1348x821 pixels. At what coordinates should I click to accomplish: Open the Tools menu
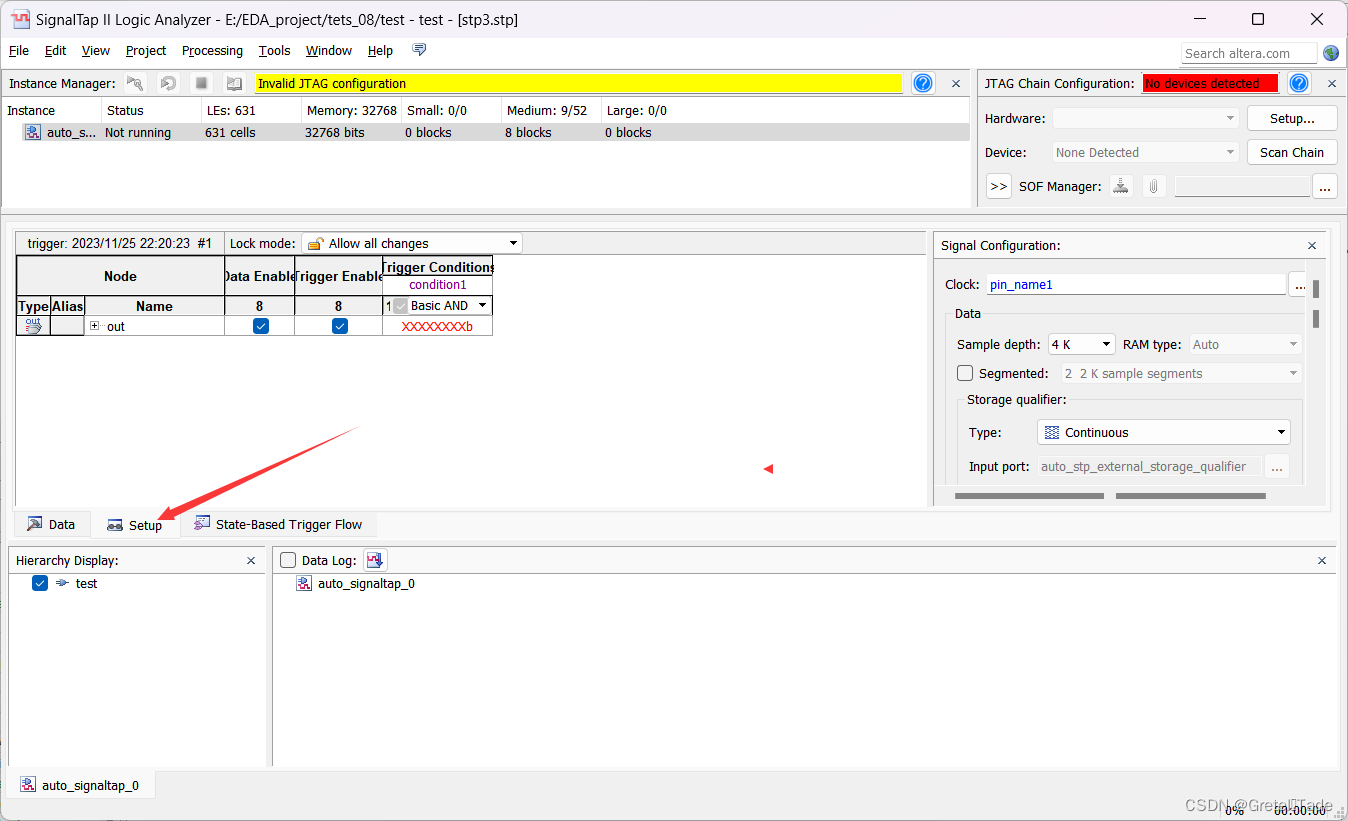pyautogui.click(x=274, y=50)
